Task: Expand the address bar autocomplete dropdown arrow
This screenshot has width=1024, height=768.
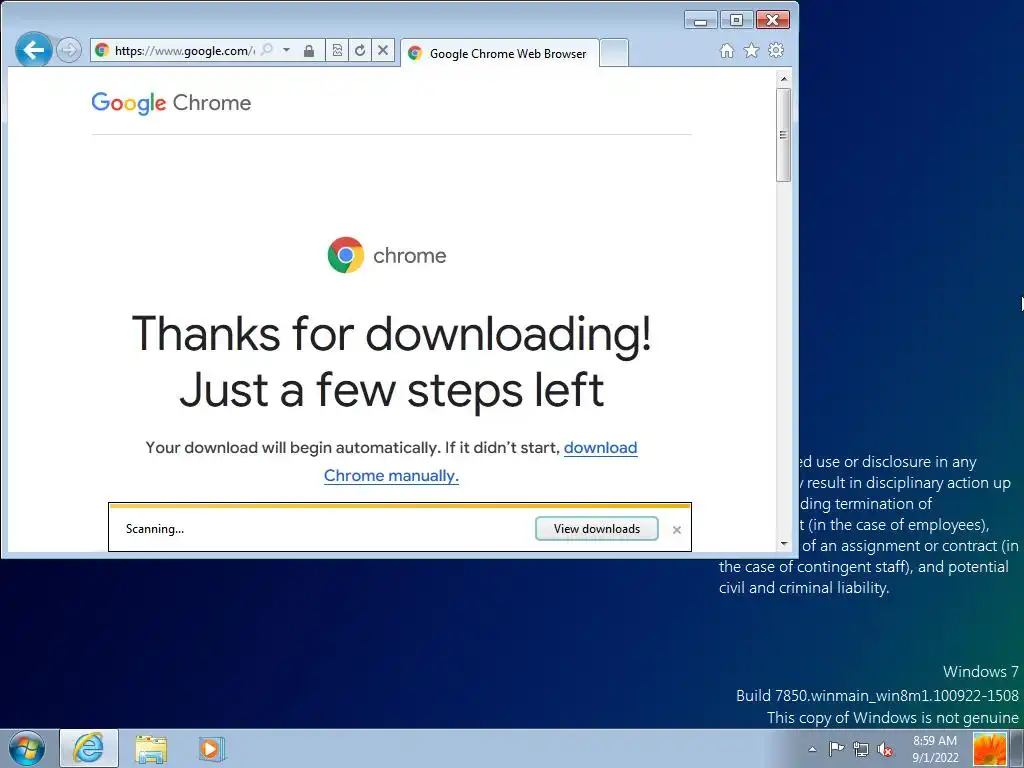Action: point(286,50)
